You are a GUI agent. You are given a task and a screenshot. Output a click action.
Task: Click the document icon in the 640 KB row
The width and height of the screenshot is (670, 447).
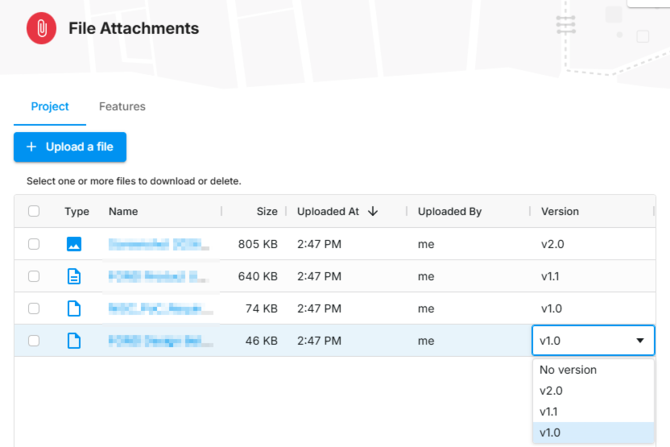pyautogui.click(x=74, y=276)
